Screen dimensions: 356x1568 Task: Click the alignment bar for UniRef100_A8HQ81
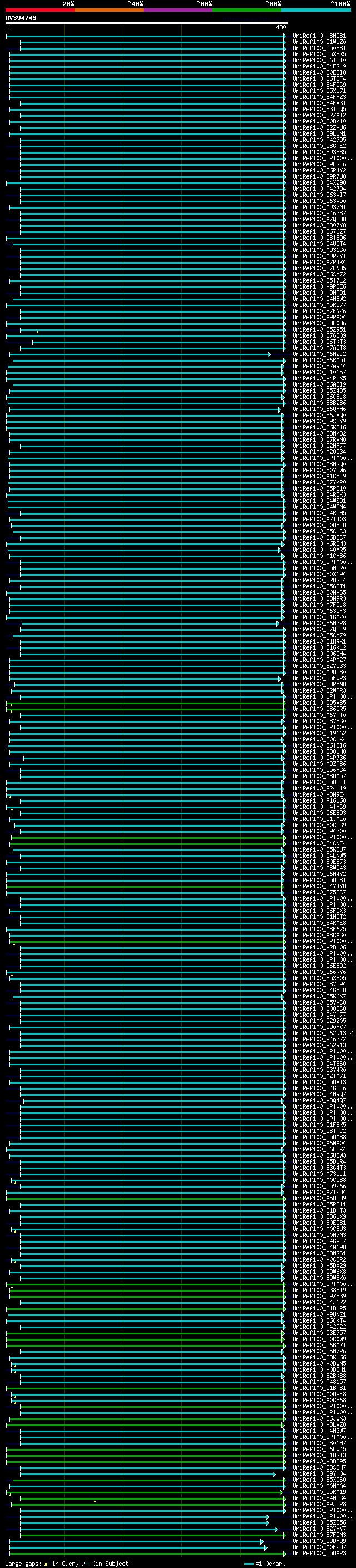pyautogui.click(x=146, y=36)
